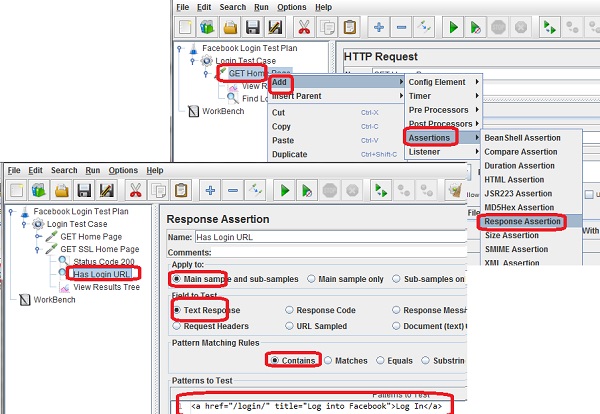This screenshot has width=600, height=414.
Task: Click Duplicate in the context menu
Action: (290, 155)
